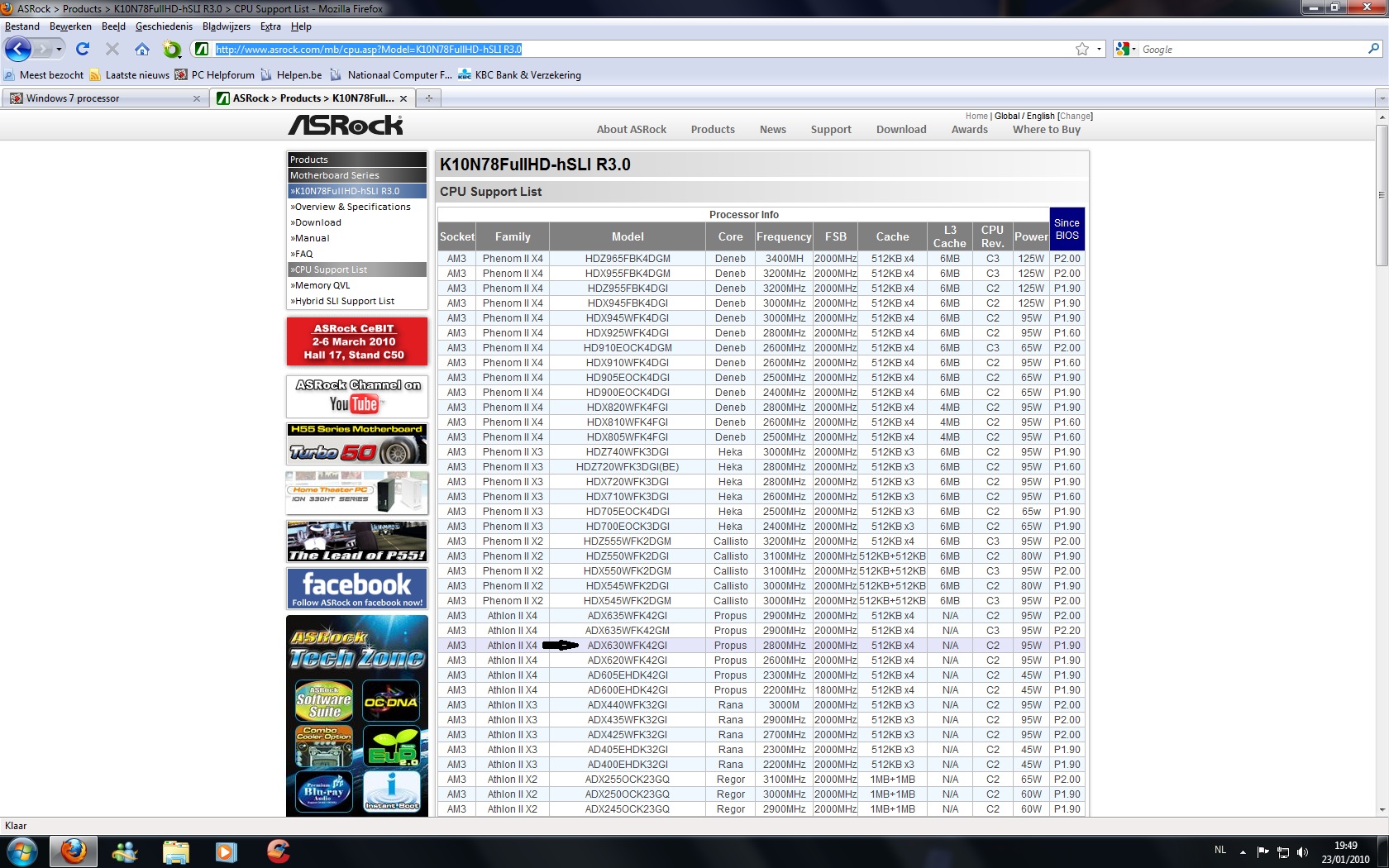Switch to the Windows 7 processor tab
Viewport: 1389px width, 868px height.
click(104, 98)
